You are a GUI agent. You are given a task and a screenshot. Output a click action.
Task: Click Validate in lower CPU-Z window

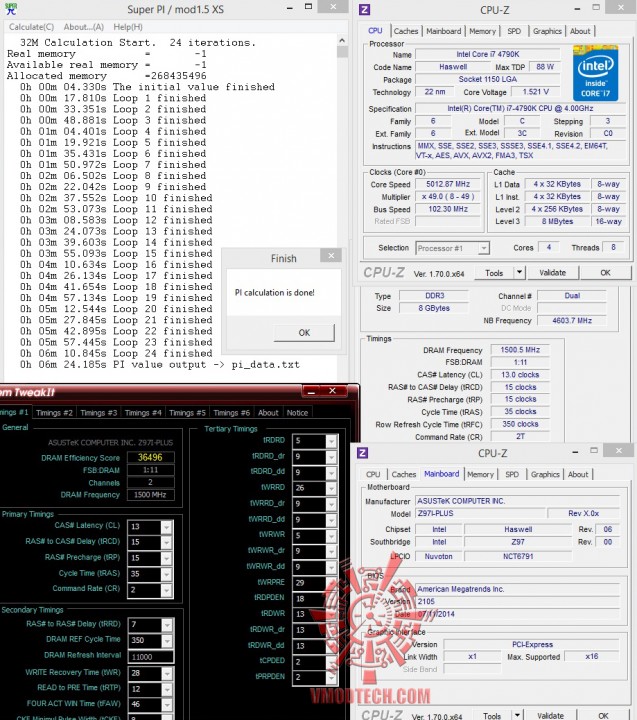[x=550, y=715]
